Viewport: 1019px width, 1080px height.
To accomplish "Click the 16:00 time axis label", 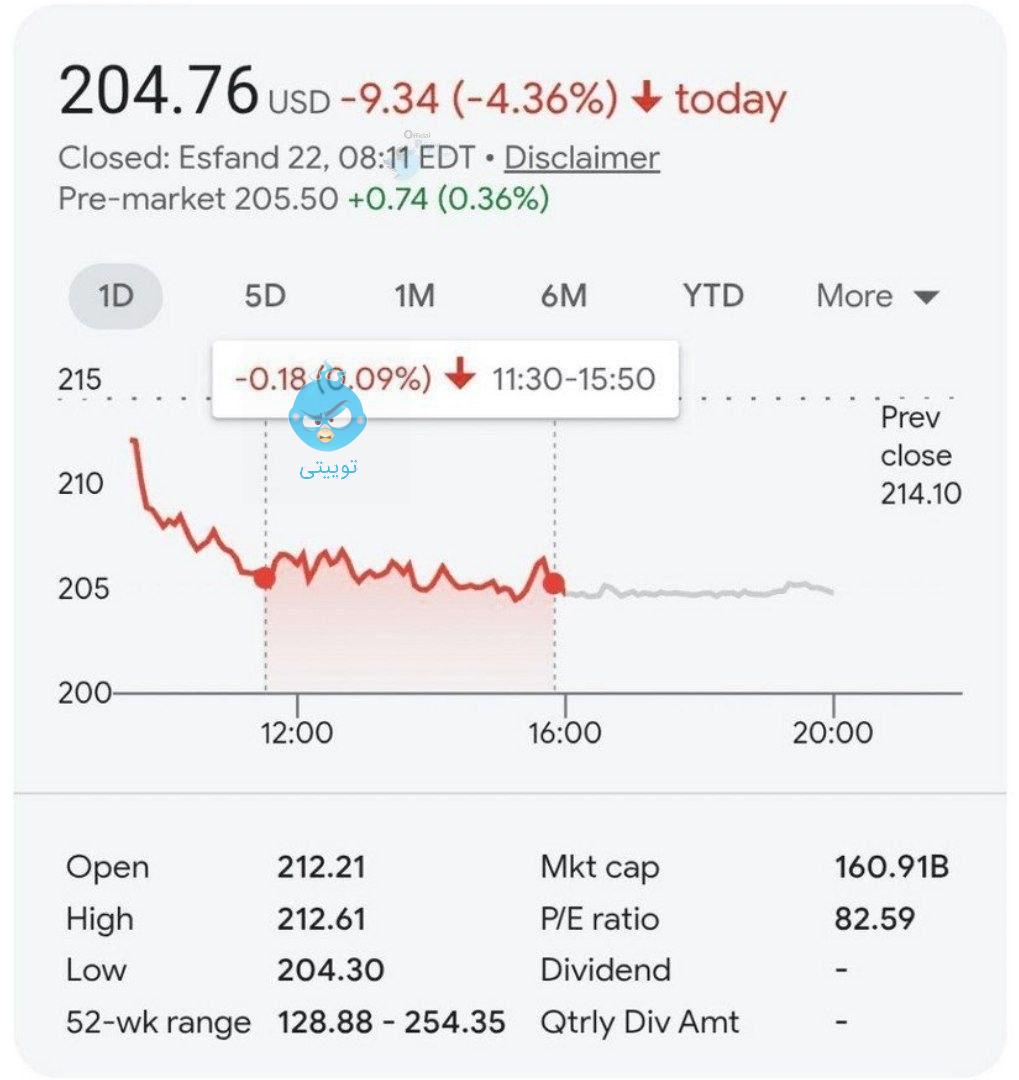I will pyautogui.click(x=565, y=733).
